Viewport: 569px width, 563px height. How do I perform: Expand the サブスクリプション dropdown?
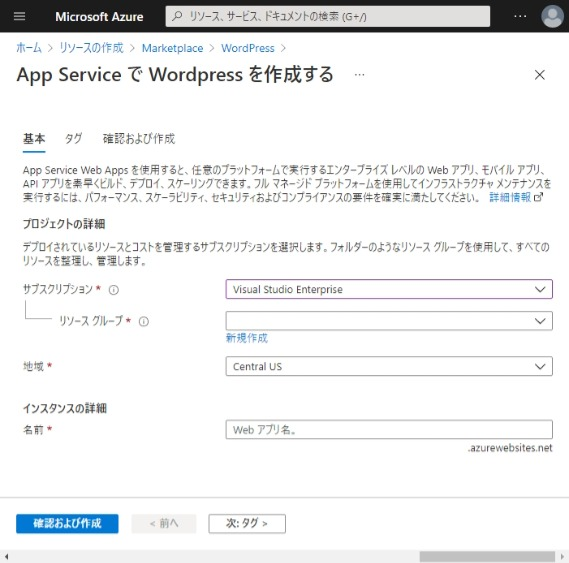coord(389,289)
